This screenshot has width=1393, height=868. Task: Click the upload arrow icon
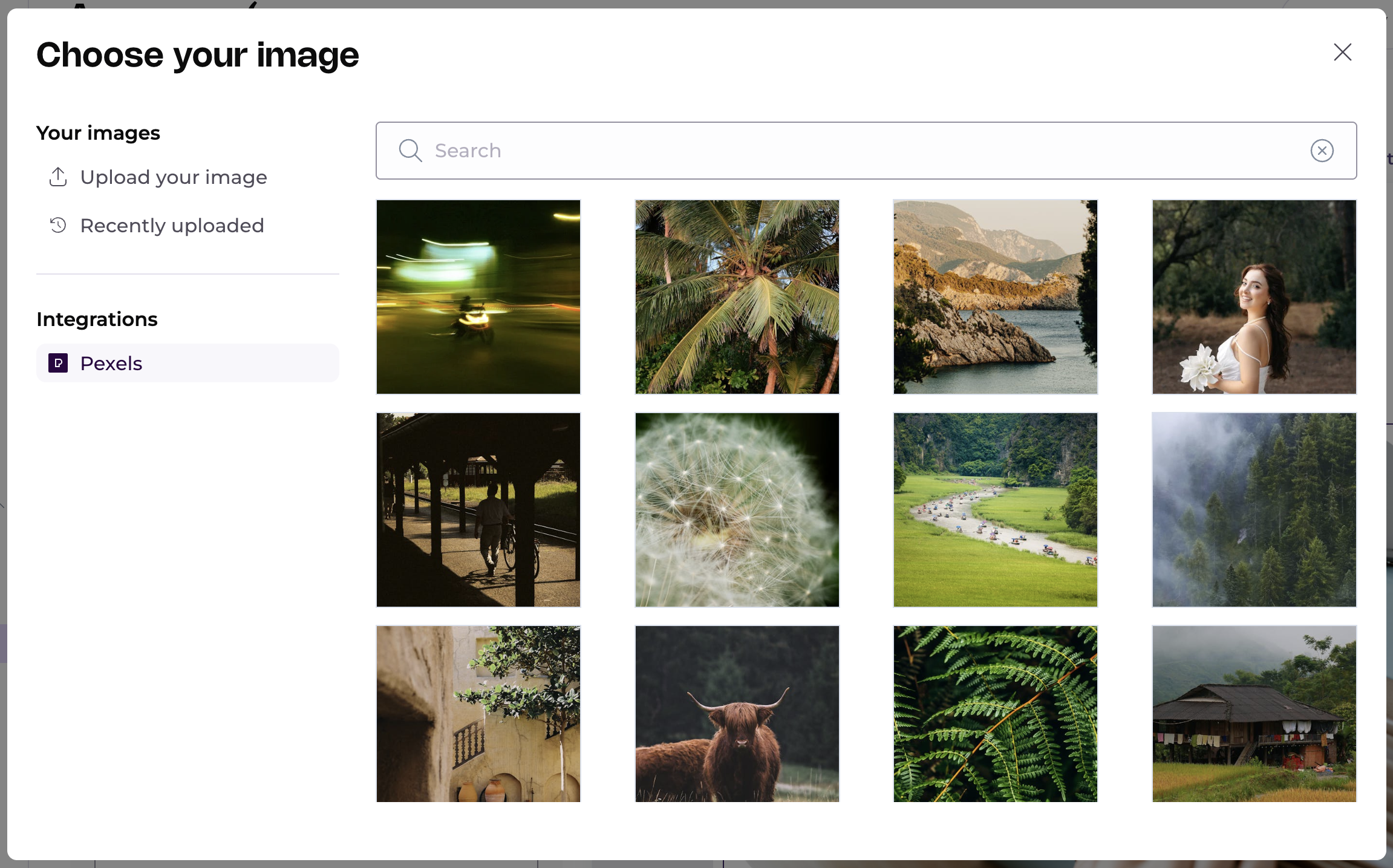(58, 177)
